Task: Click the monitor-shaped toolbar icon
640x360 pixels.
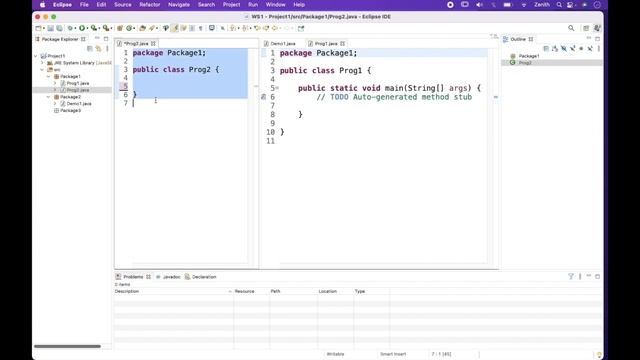Action: click(212, 28)
